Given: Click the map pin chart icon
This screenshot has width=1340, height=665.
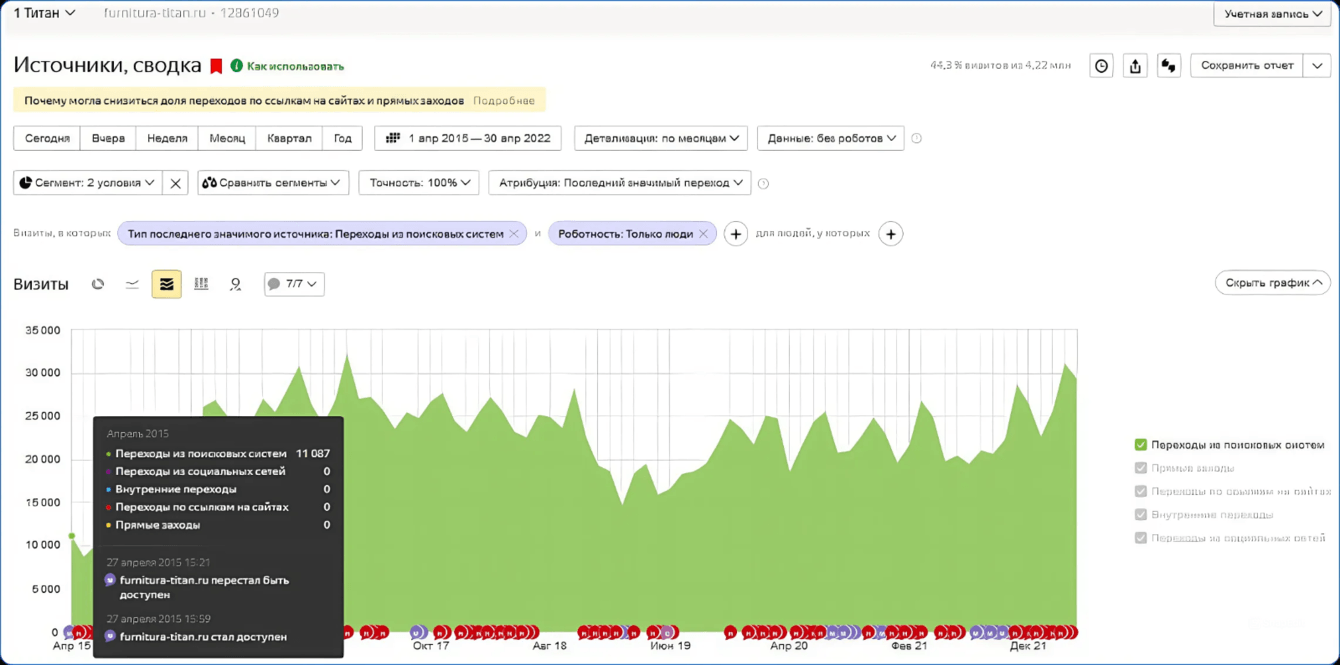Looking at the screenshot, I should point(235,284).
